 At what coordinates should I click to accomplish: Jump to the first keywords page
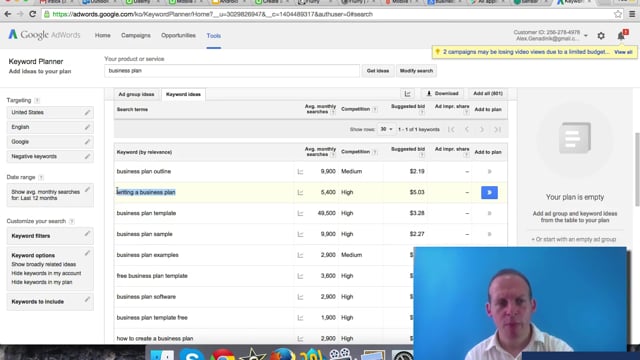click(451, 129)
